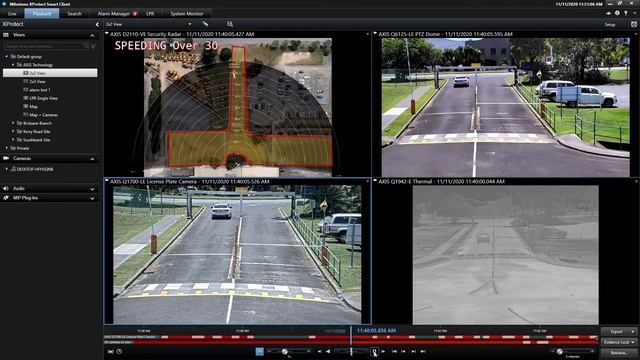This screenshot has width=640, height=360.
Task: Click the MIP Plug-ins icon
Action: click(6, 198)
